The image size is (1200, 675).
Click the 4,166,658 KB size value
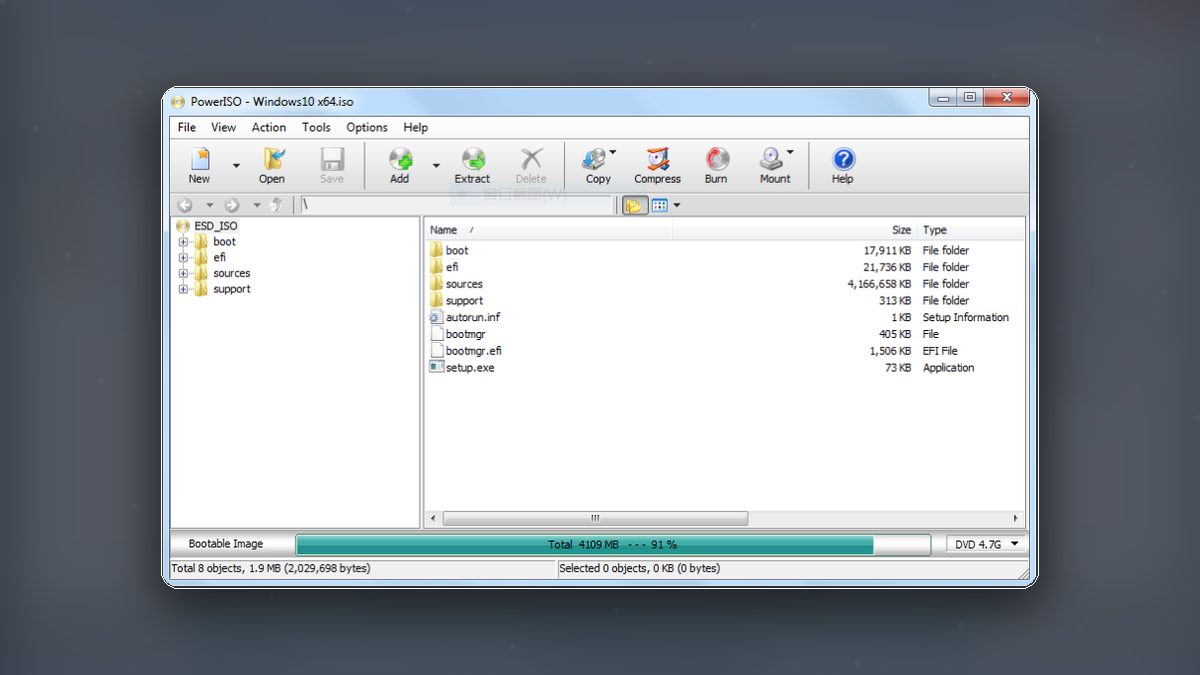click(879, 284)
